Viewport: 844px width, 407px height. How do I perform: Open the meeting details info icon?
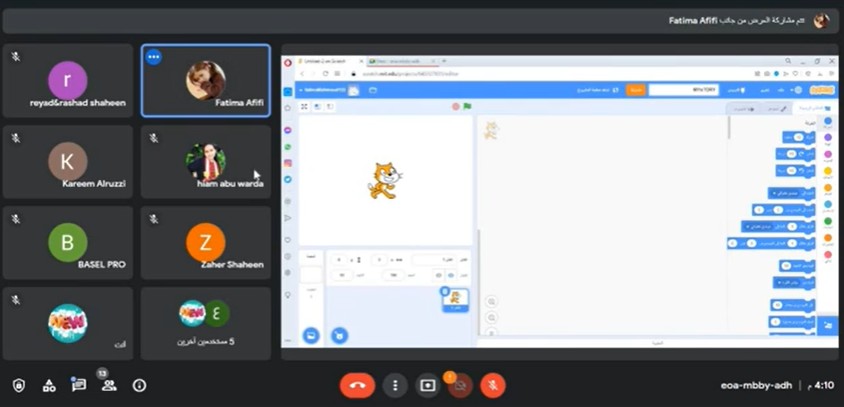point(139,385)
